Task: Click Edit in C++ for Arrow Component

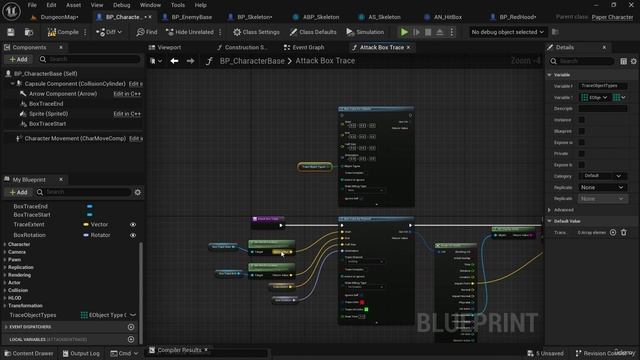Action: pos(127,94)
